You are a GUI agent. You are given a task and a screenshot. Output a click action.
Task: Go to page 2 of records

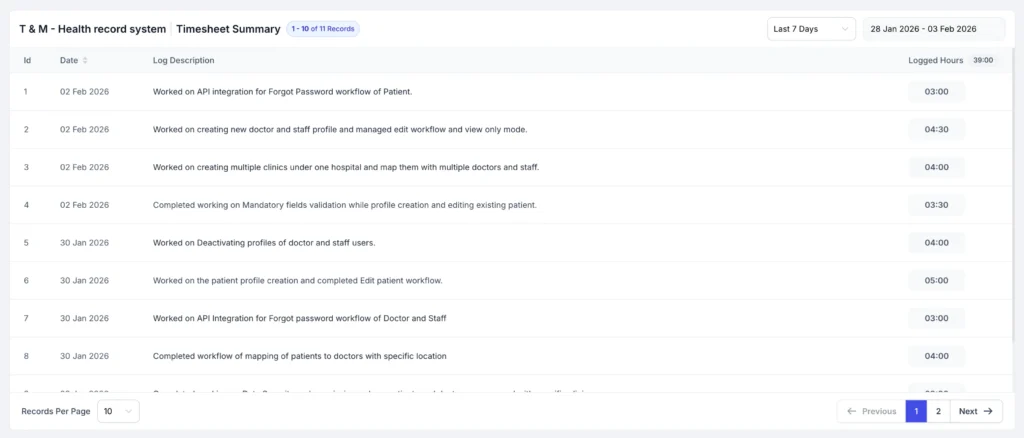pos(938,411)
